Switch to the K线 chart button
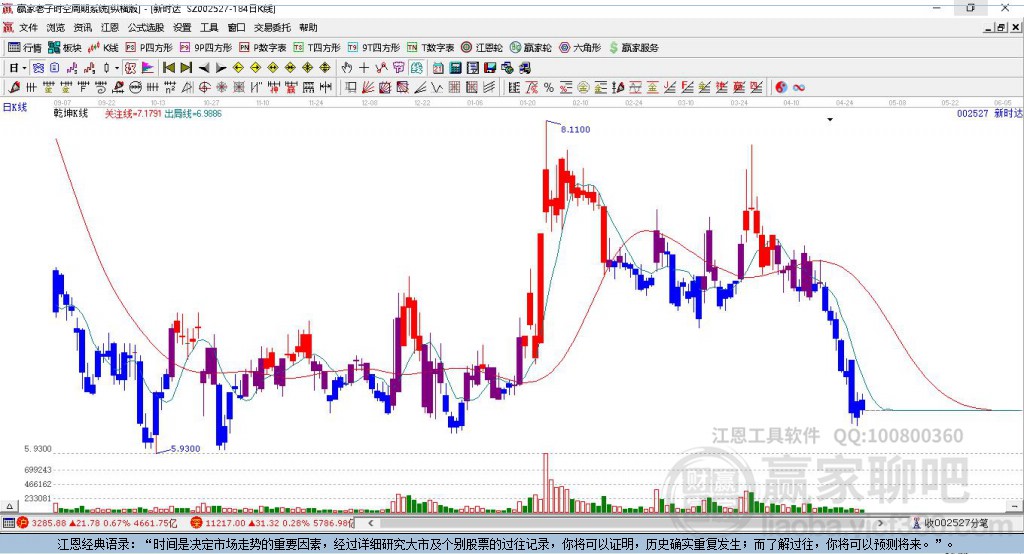 (x=103, y=48)
